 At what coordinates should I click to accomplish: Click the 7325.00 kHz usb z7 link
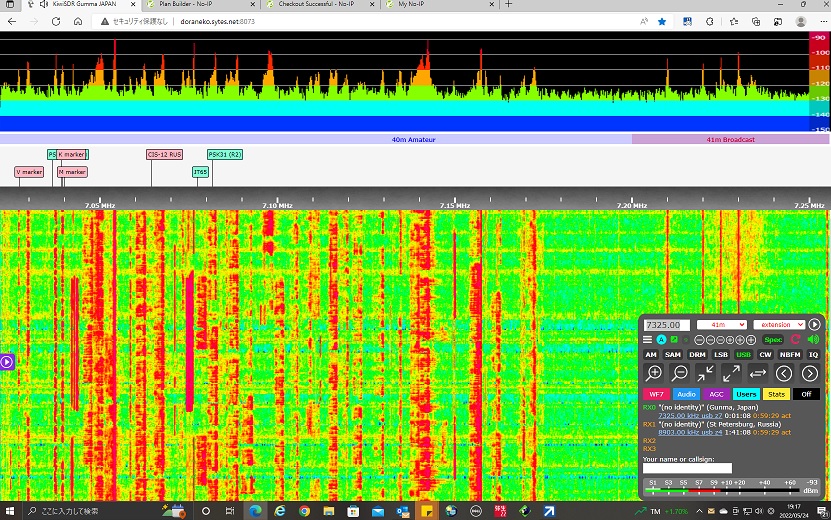(x=690, y=415)
